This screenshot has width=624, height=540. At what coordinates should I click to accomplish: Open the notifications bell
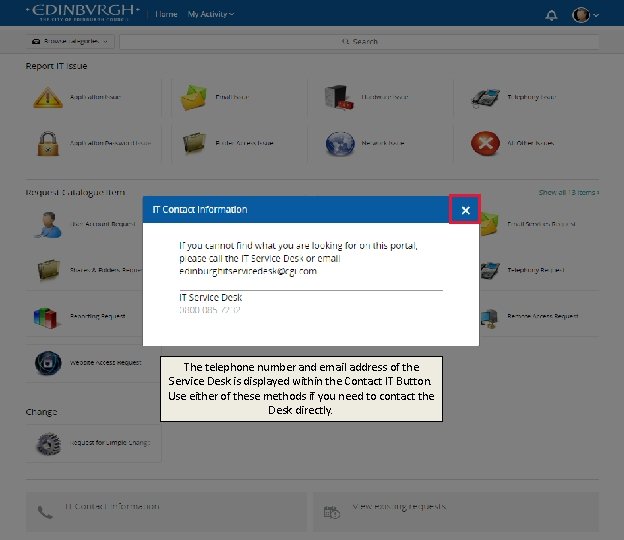(x=551, y=15)
